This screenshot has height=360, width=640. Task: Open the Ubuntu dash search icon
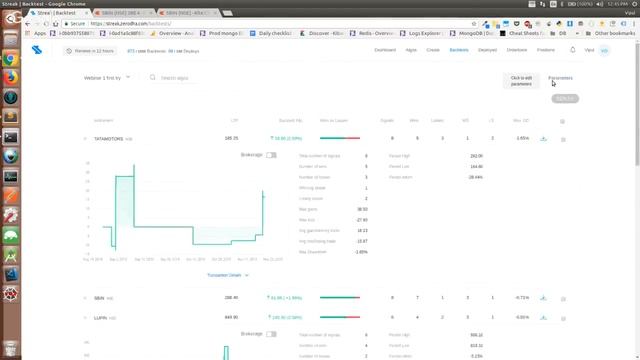[11, 19]
